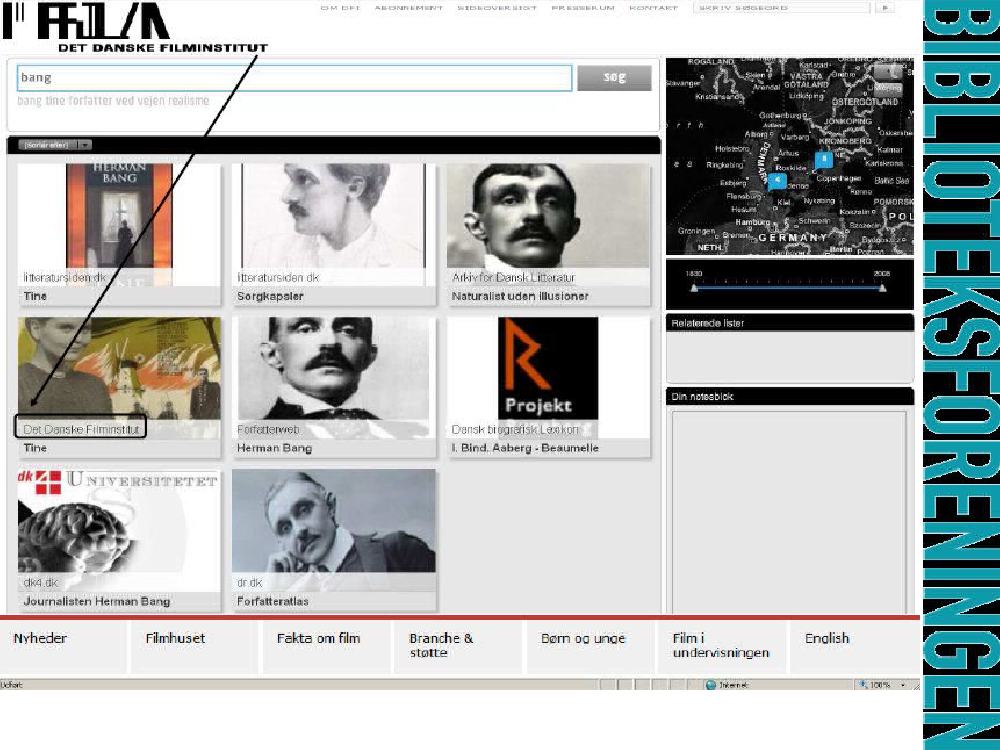Click the main search box containing 'bang'
Screen dimensions: 1000x750
click(x=294, y=78)
